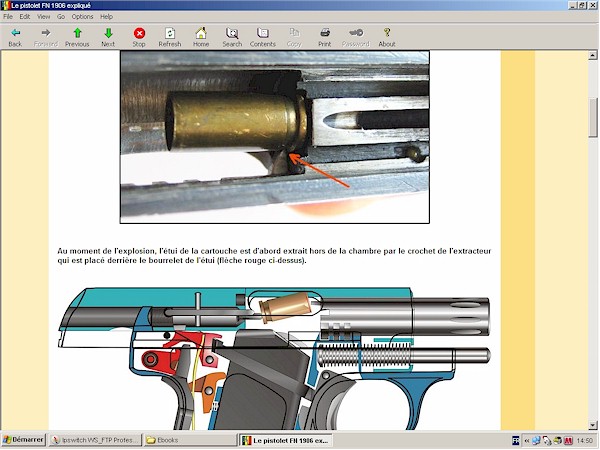This screenshot has width=600, height=450.
Task: Click the vertical scrollbar thumb
Action: pos(593,117)
